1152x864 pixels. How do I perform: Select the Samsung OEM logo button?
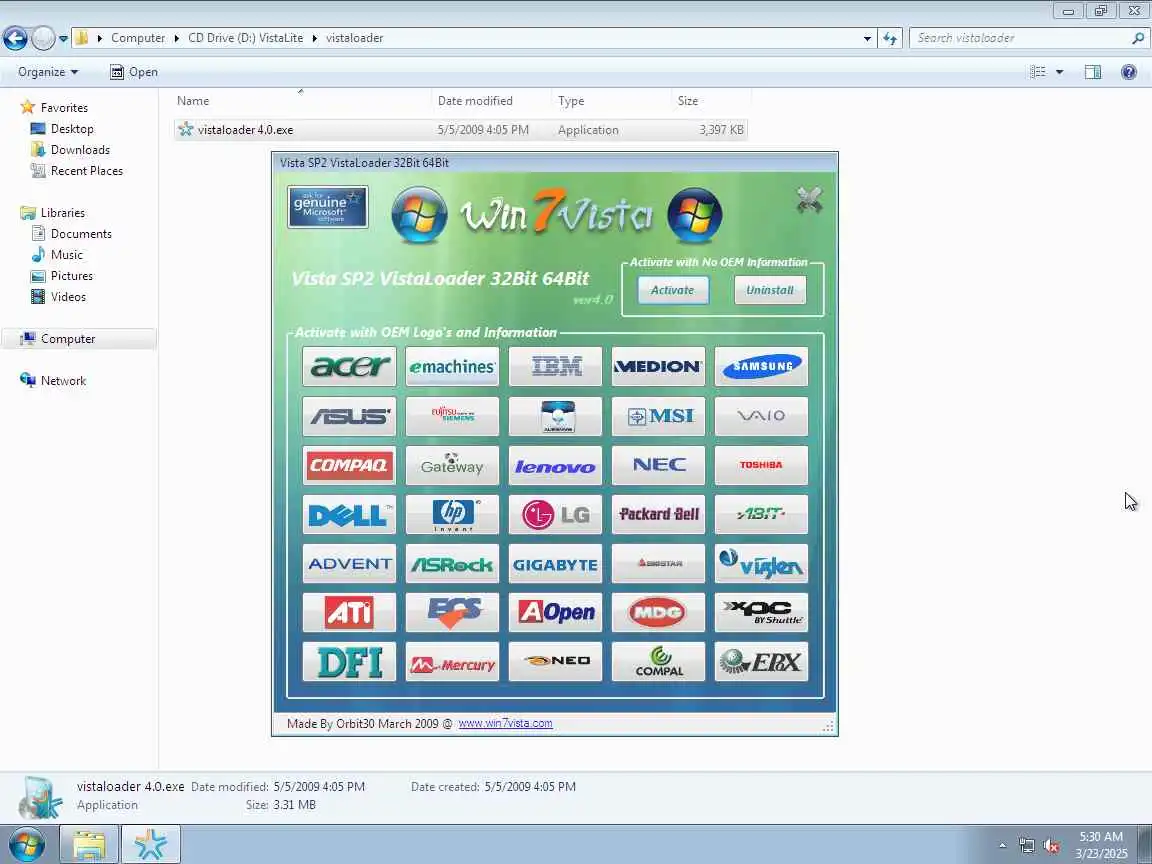(761, 366)
